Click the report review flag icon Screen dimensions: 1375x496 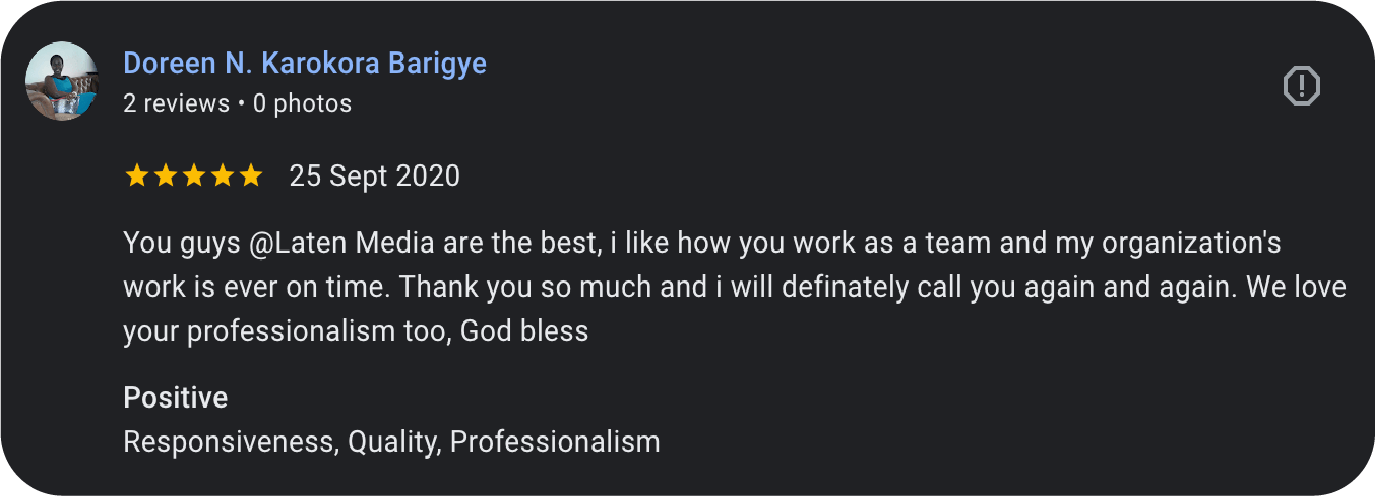(x=1301, y=86)
